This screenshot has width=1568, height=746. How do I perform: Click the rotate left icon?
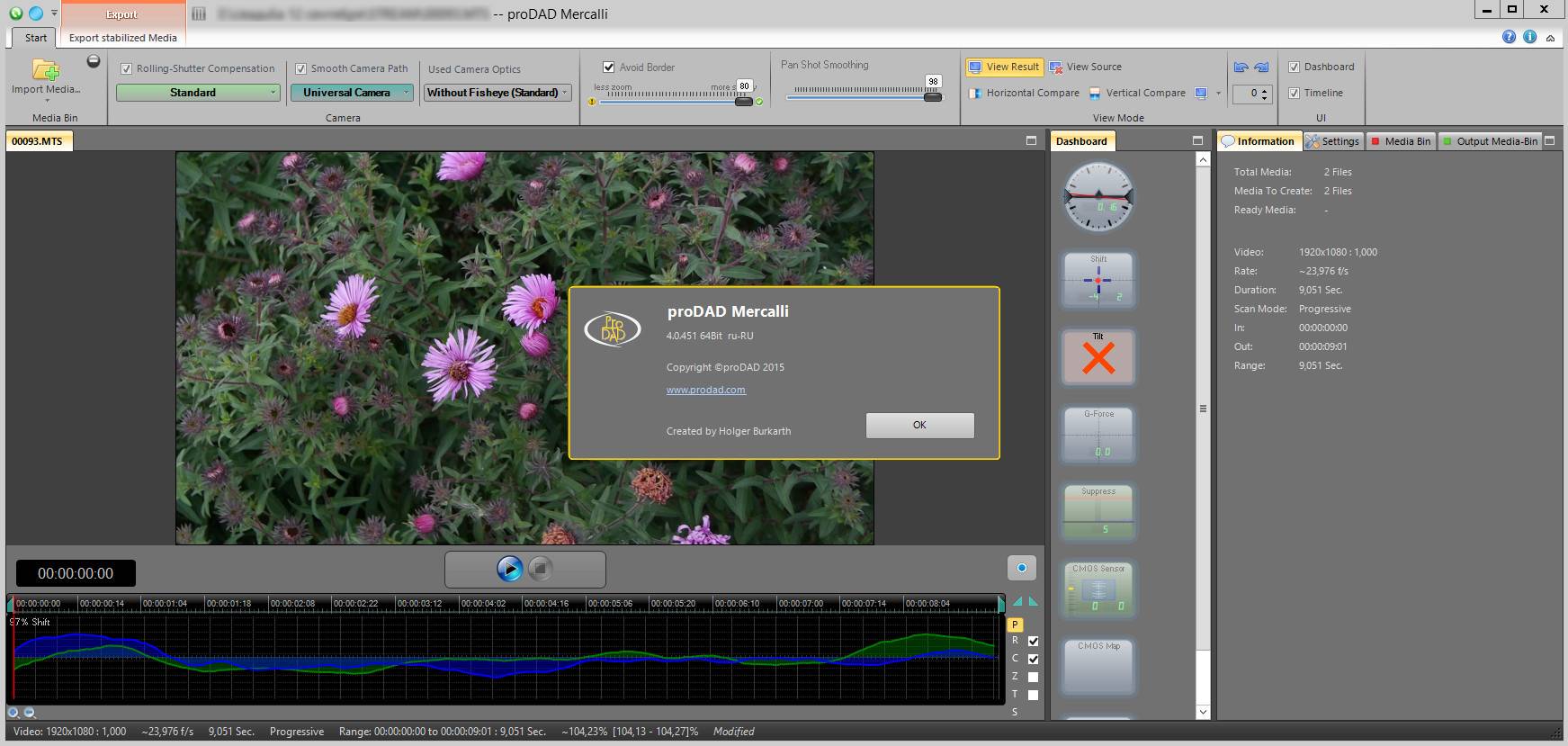click(x=1241, y=67)
